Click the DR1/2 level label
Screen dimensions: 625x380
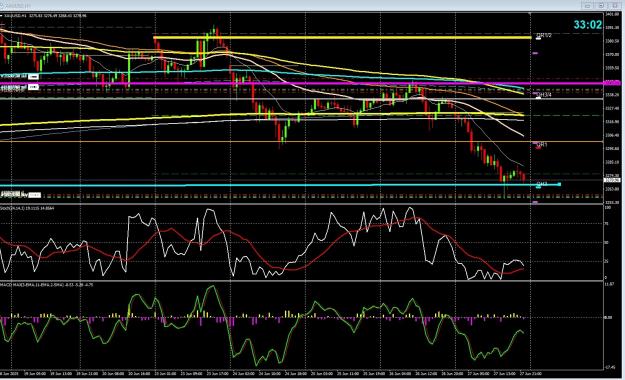(x=544, y=35)
